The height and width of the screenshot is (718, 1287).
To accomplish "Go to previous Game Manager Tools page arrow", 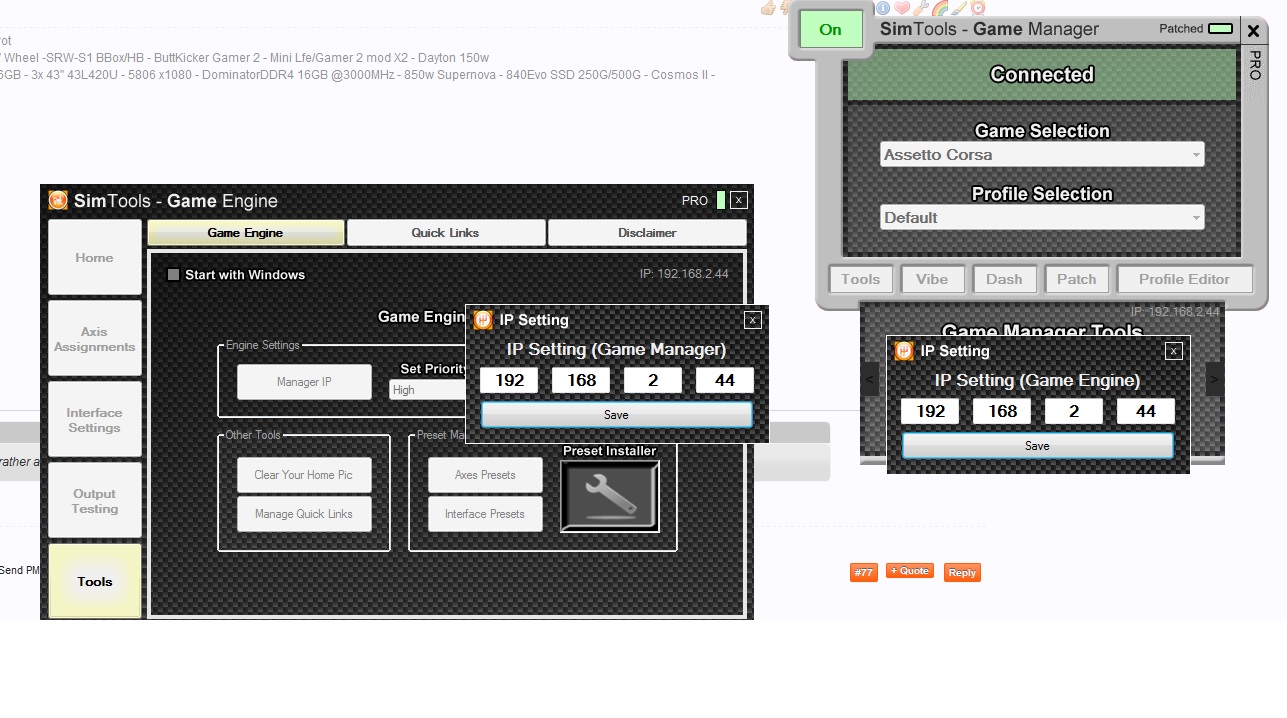I will pyautogui.click(x=870, y=379).
